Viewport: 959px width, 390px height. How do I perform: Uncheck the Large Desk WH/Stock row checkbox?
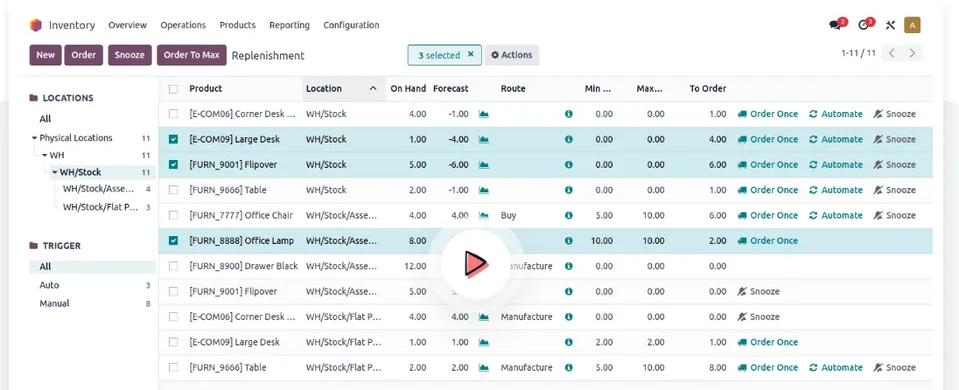[x=173, y=139]
